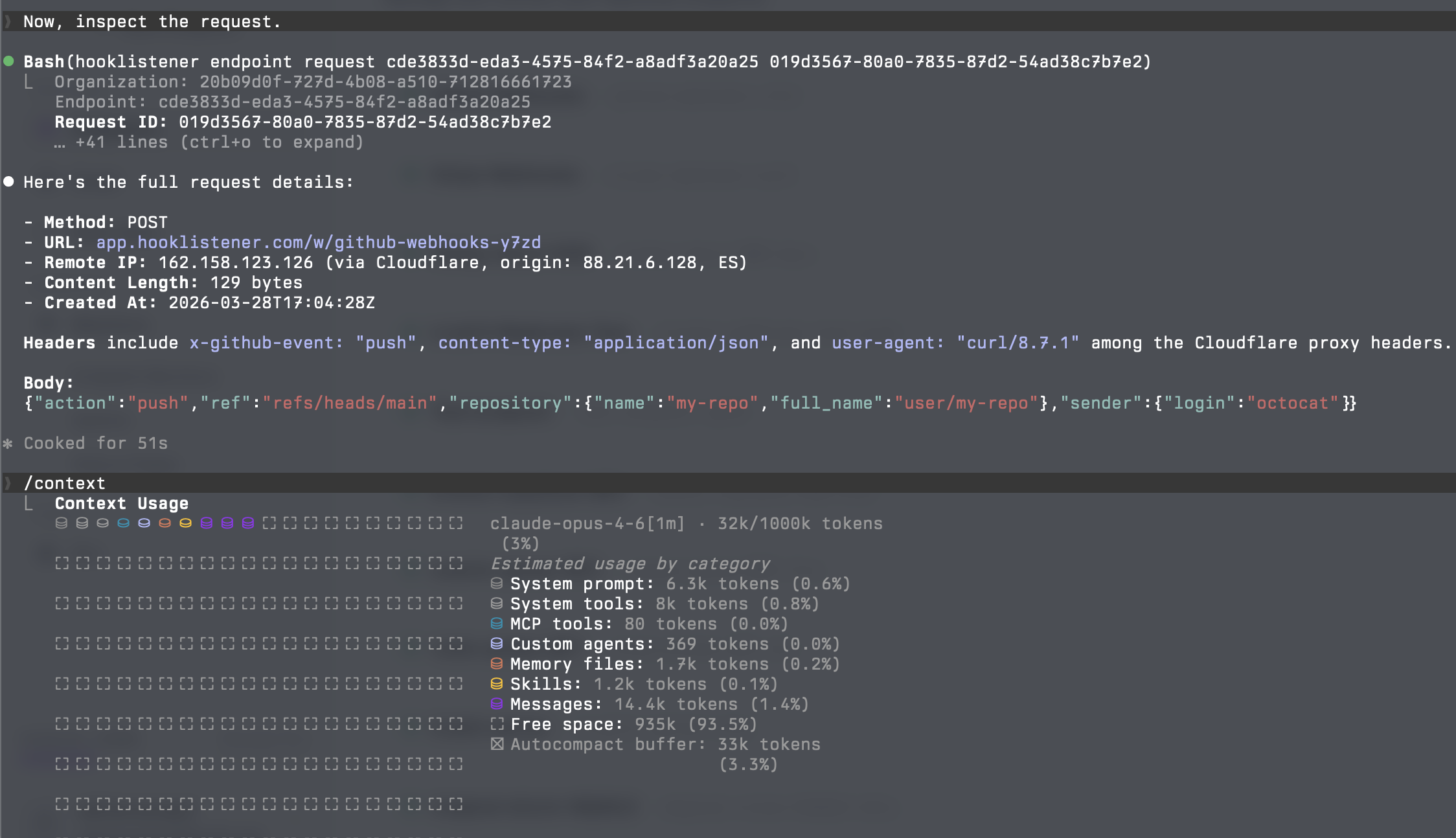Open the app.hooklistener.com webhook URL

coord(318,242)
